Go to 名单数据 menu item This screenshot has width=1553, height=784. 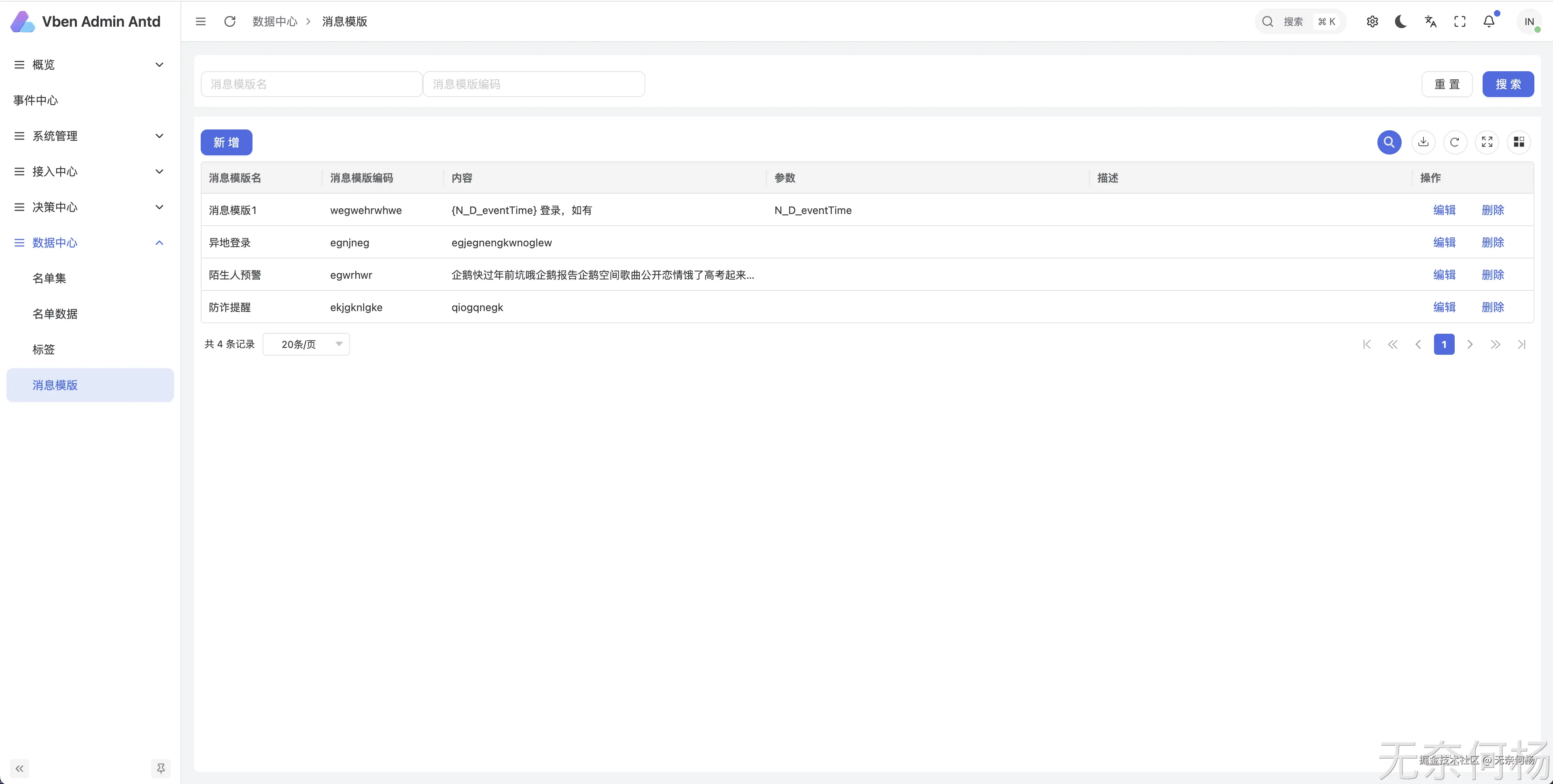55,314
